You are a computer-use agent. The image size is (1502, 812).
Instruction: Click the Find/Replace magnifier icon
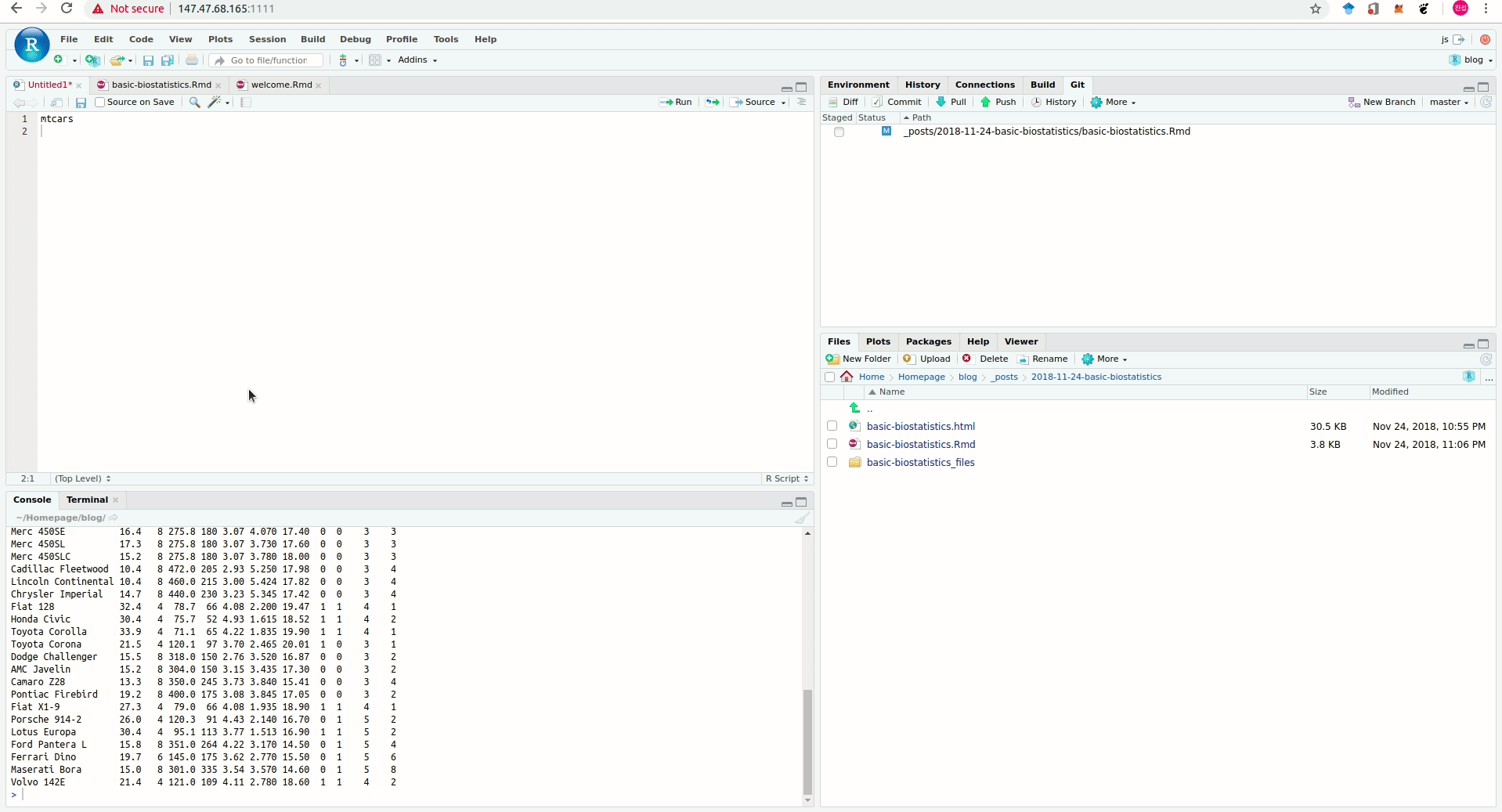point(194,103)
